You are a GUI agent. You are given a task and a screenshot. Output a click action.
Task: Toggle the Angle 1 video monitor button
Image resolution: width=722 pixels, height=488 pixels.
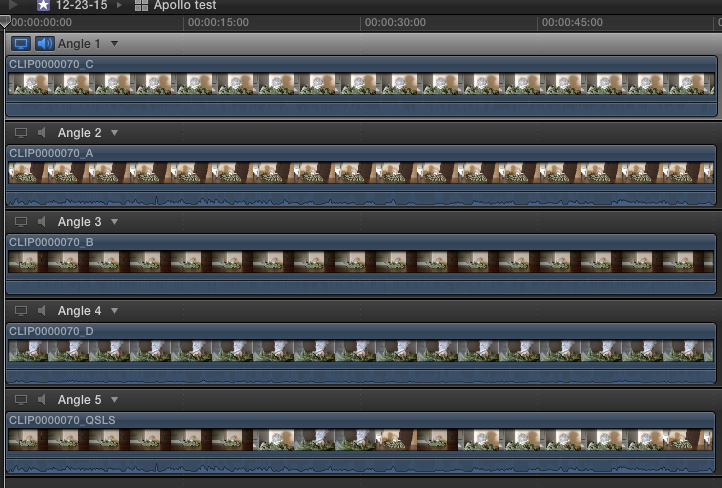(21, 44)
